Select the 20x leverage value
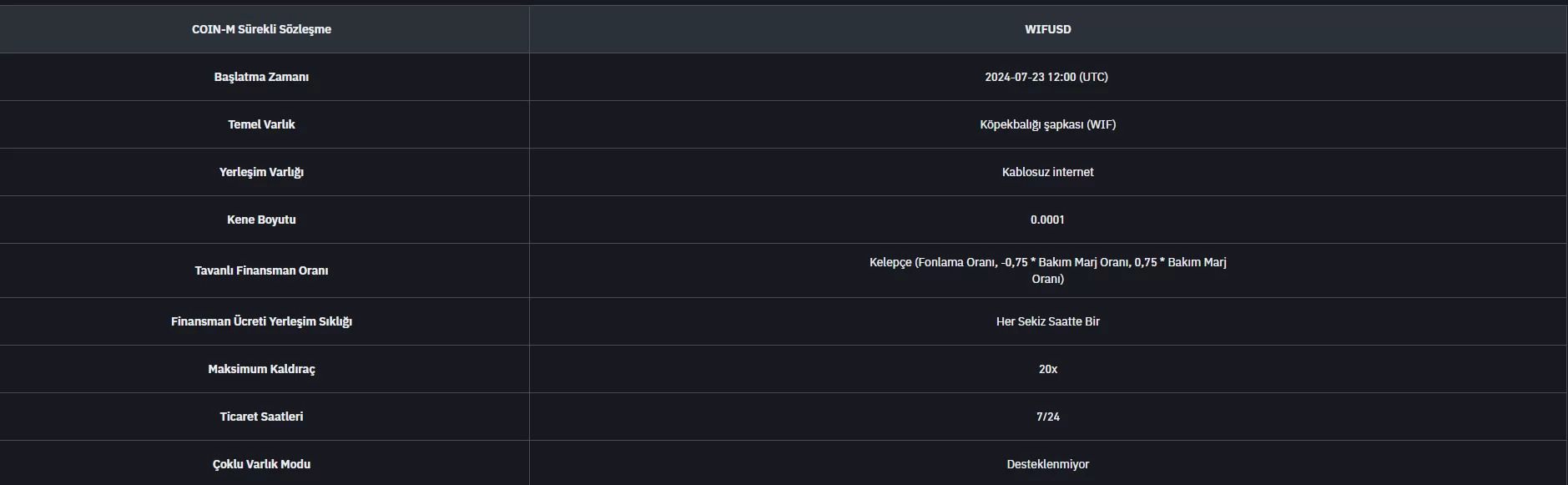The image size is (1568, 485). click(1047, 369)
